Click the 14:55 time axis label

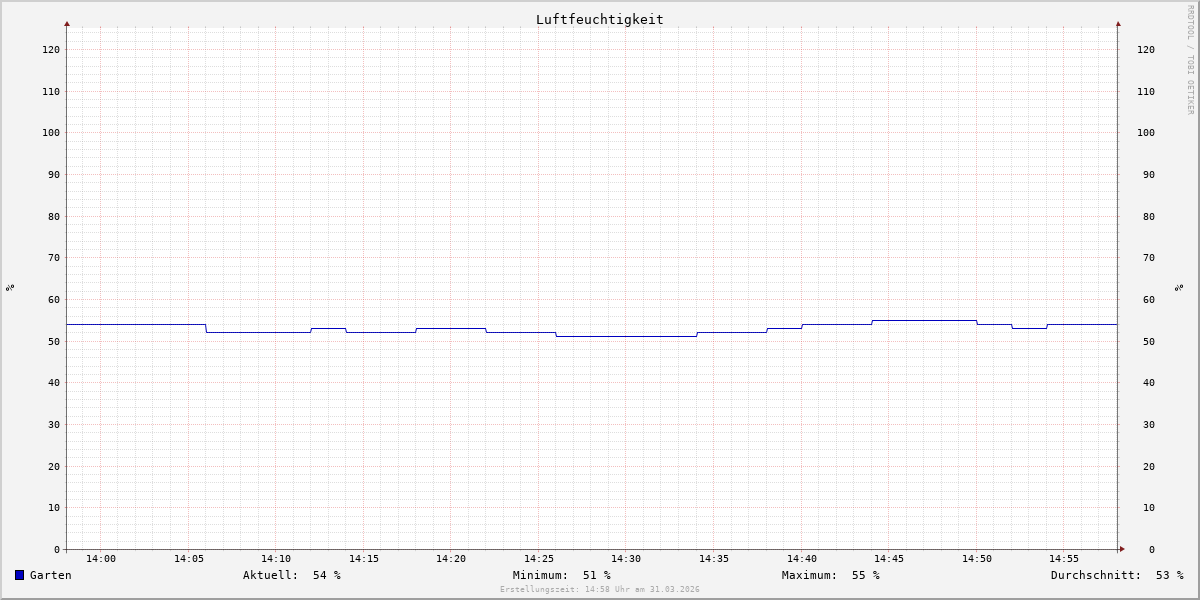tap(1064, 559)
